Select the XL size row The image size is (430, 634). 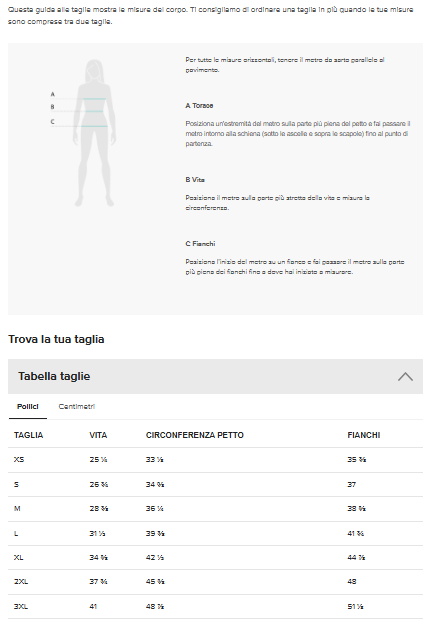pyautogui.click(x=215, y=558)
